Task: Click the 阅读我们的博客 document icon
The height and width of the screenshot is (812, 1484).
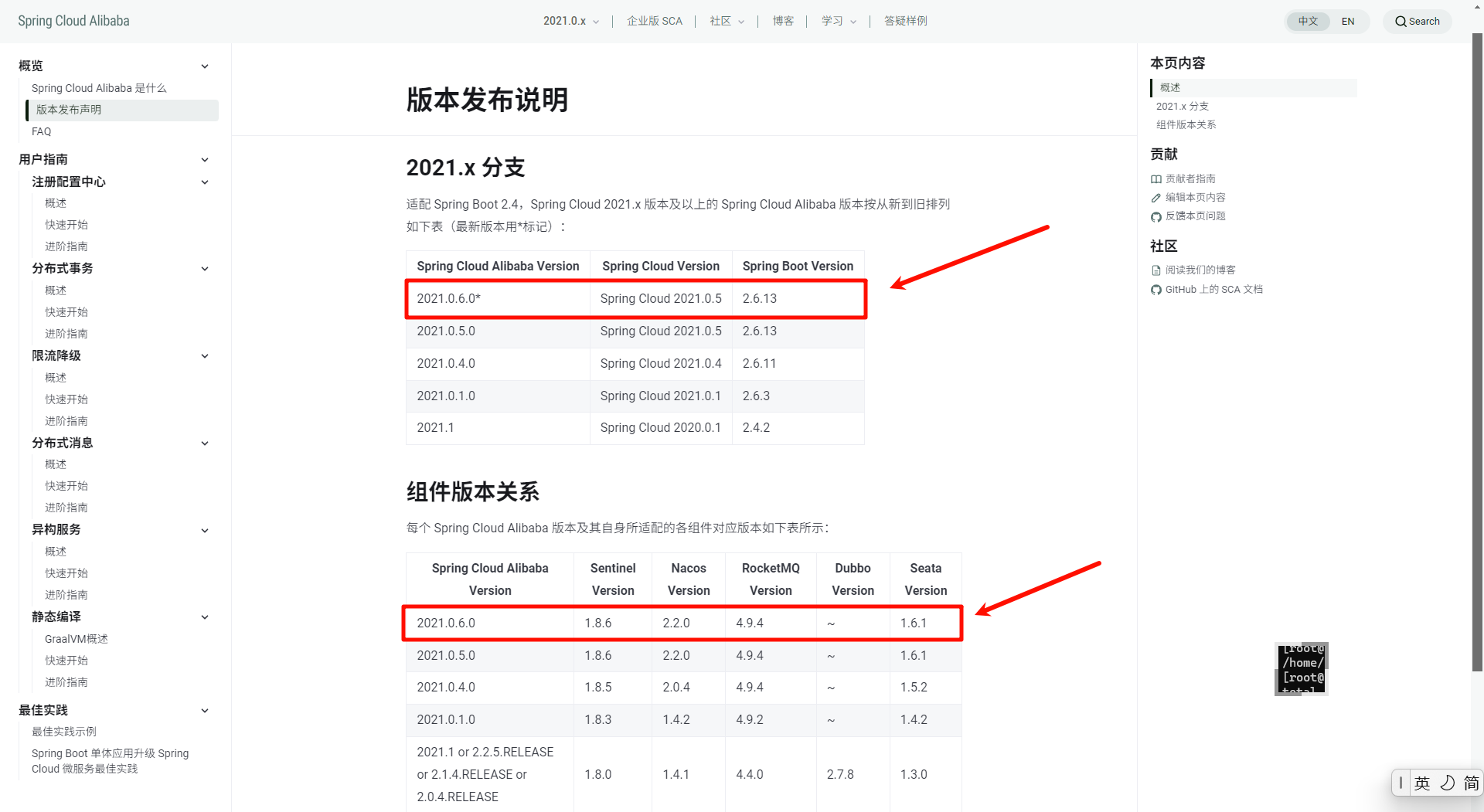Action: (1156, 270)
